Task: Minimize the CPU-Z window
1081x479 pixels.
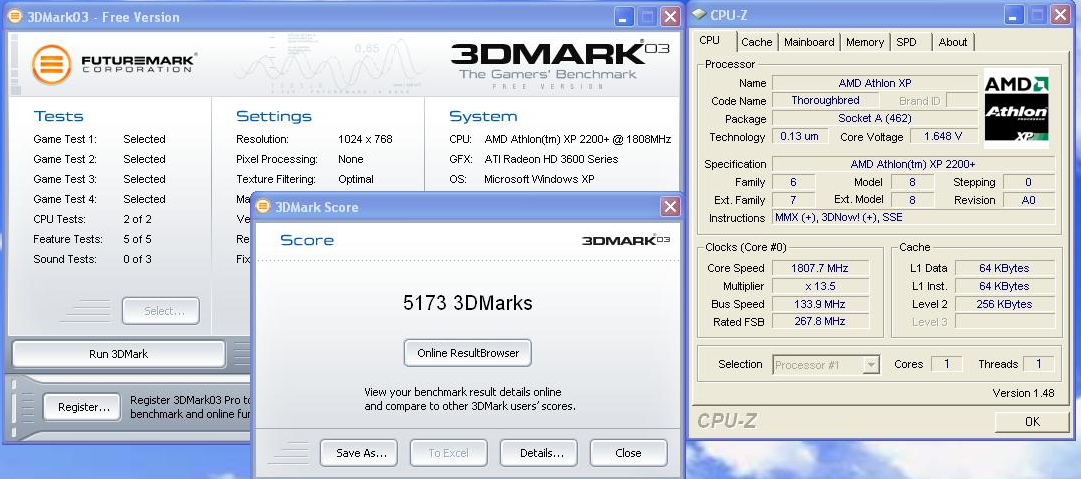Action: pos(1013,14)
